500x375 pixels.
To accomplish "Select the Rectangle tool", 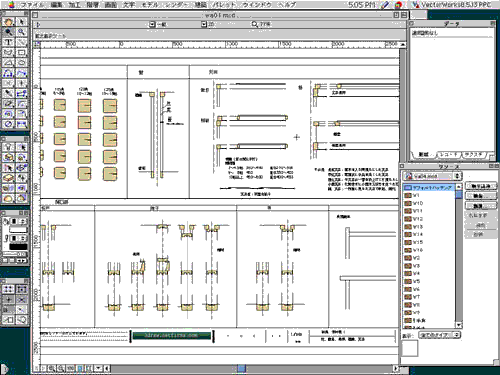I will tap(21, 53).
